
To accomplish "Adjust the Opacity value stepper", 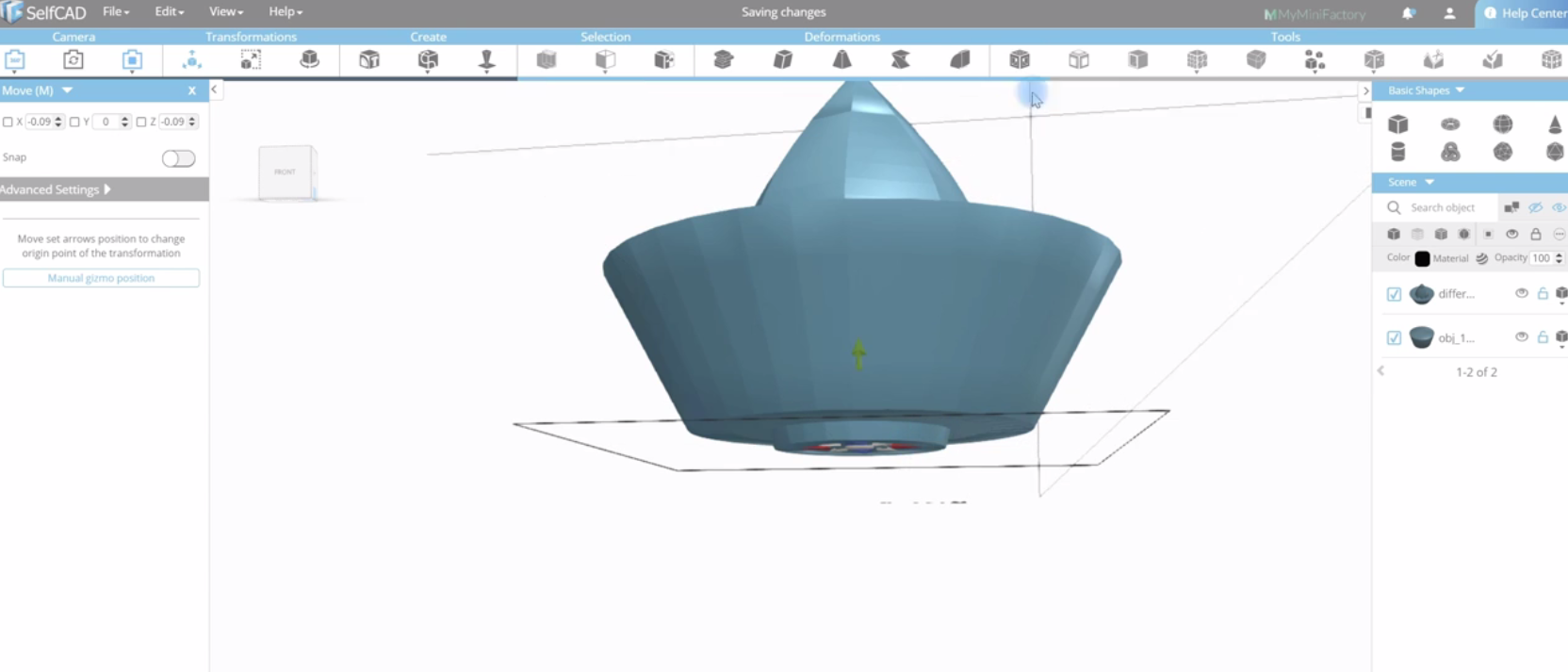I will [1559, 258].
